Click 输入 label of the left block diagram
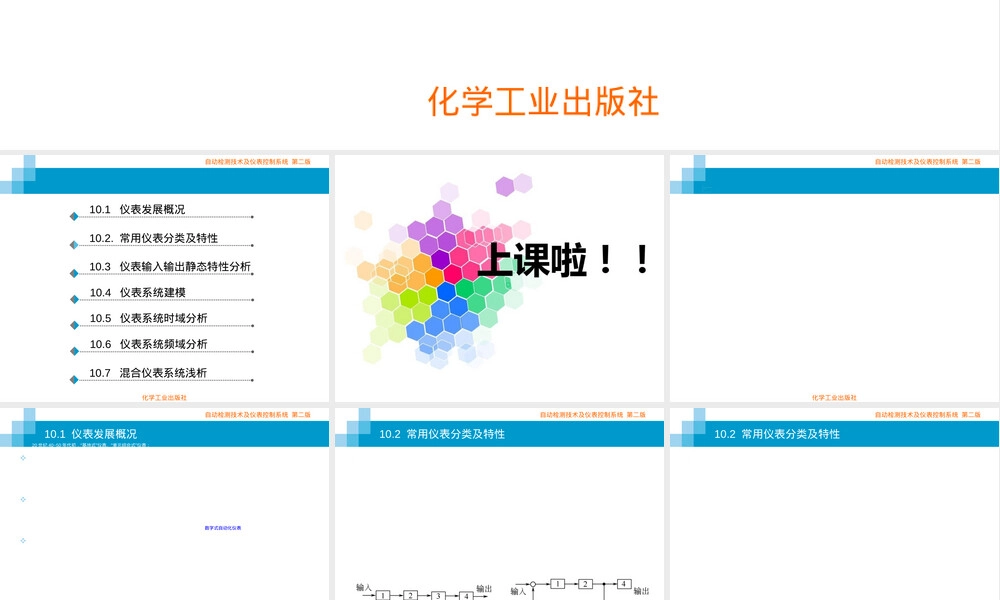Viewport: 1000px width, 600px height. [364, 587]
